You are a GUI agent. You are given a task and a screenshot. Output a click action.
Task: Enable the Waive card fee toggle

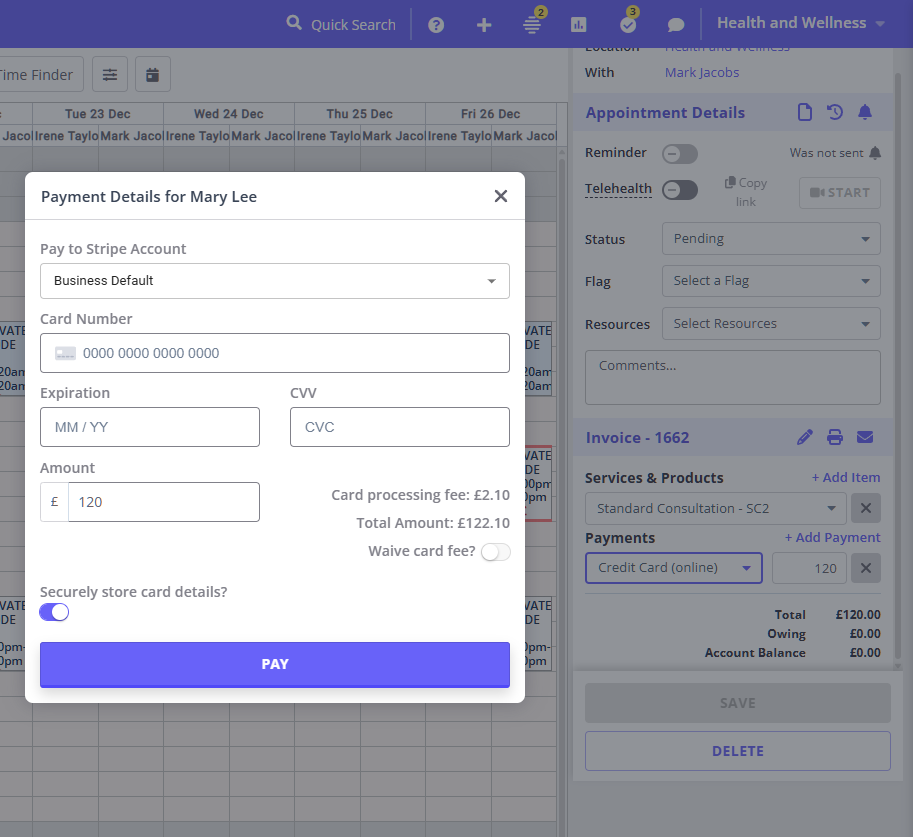[x=495, y=552]
